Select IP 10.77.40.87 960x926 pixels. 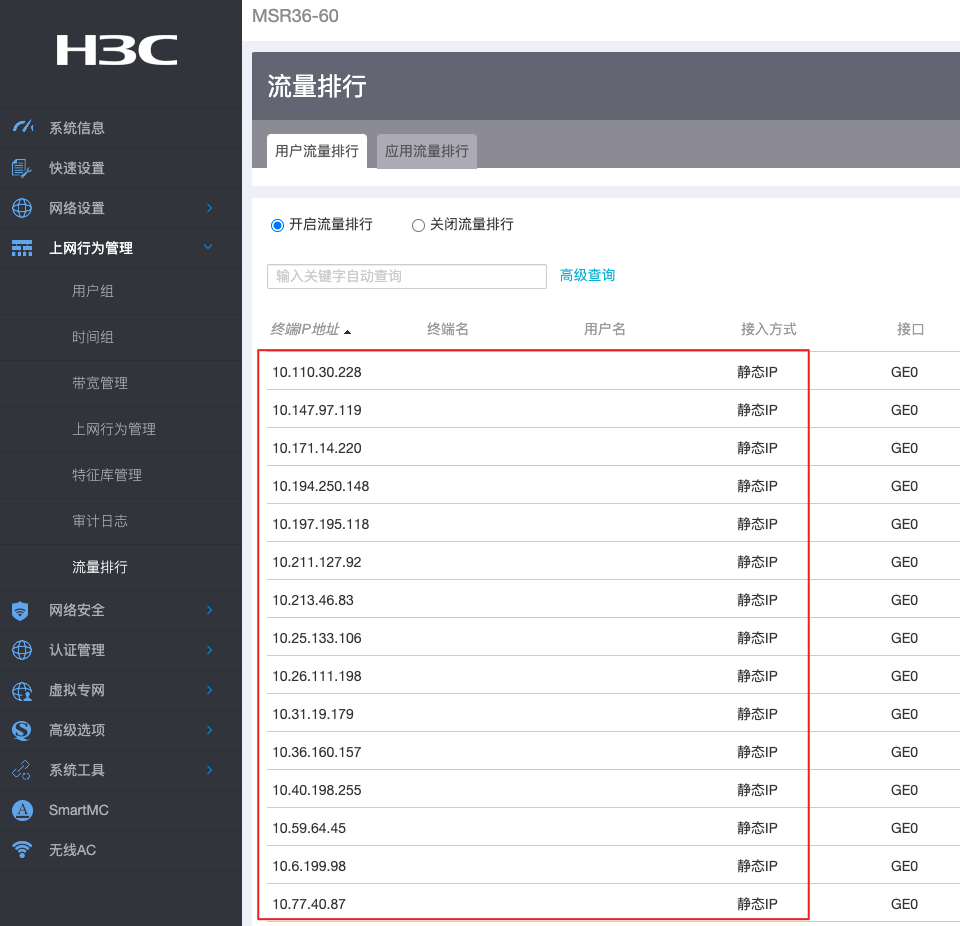309,903
